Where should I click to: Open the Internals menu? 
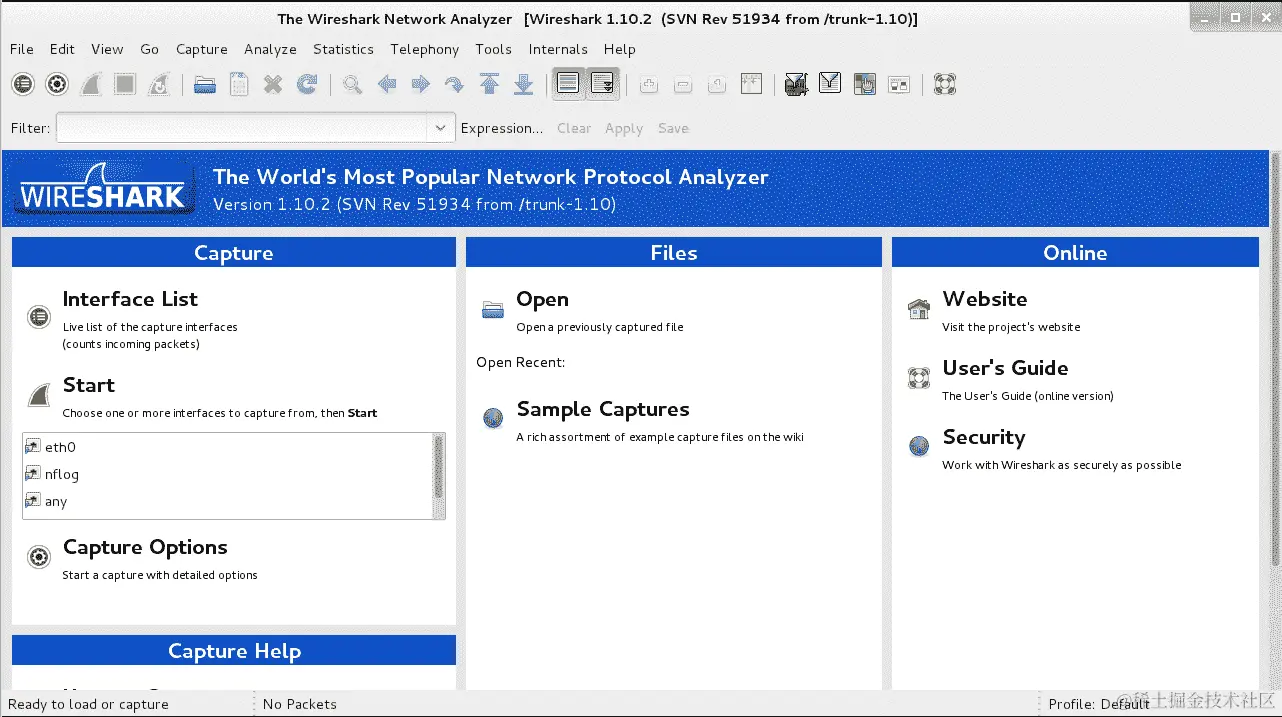click(558, 49)
